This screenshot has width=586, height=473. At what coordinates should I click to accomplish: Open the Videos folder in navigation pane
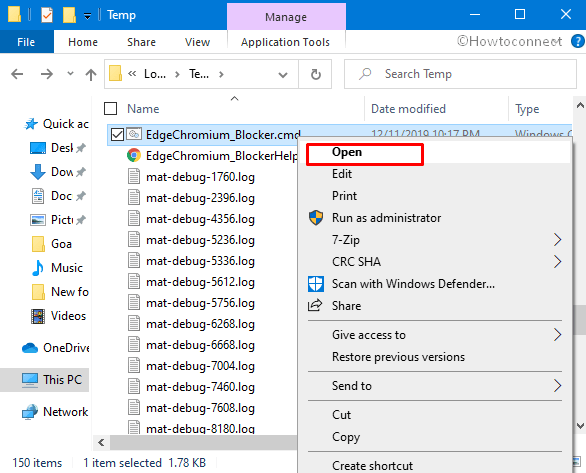click(x=58, y=316)
